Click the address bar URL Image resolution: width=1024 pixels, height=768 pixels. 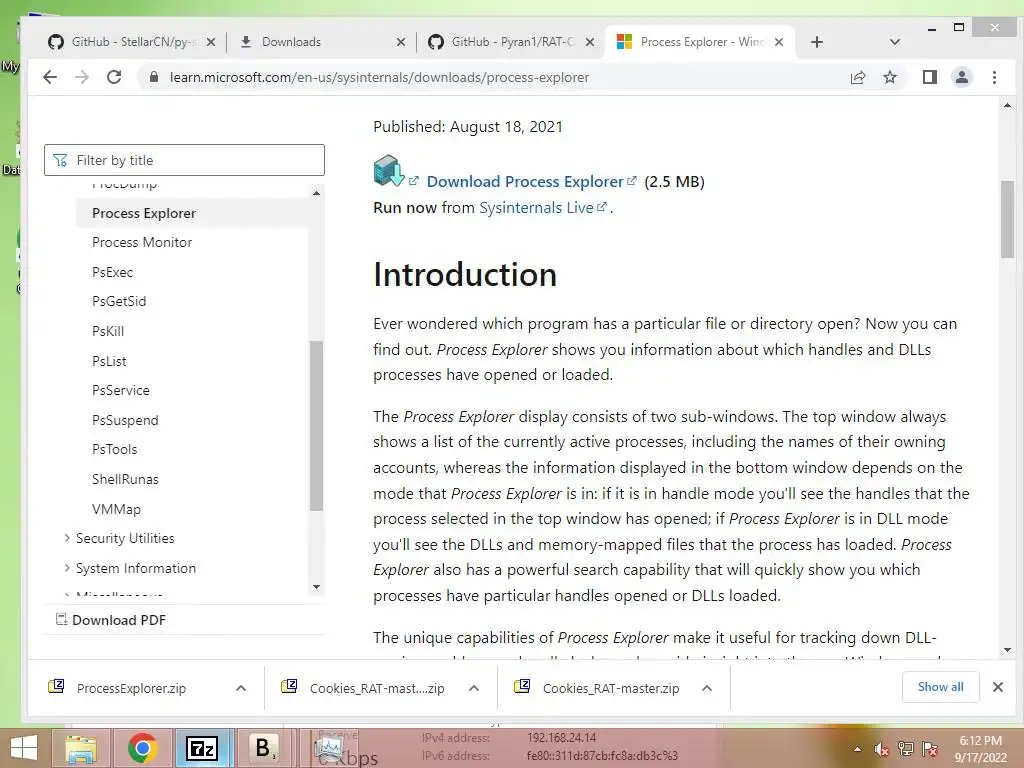(x=379, y=77)
